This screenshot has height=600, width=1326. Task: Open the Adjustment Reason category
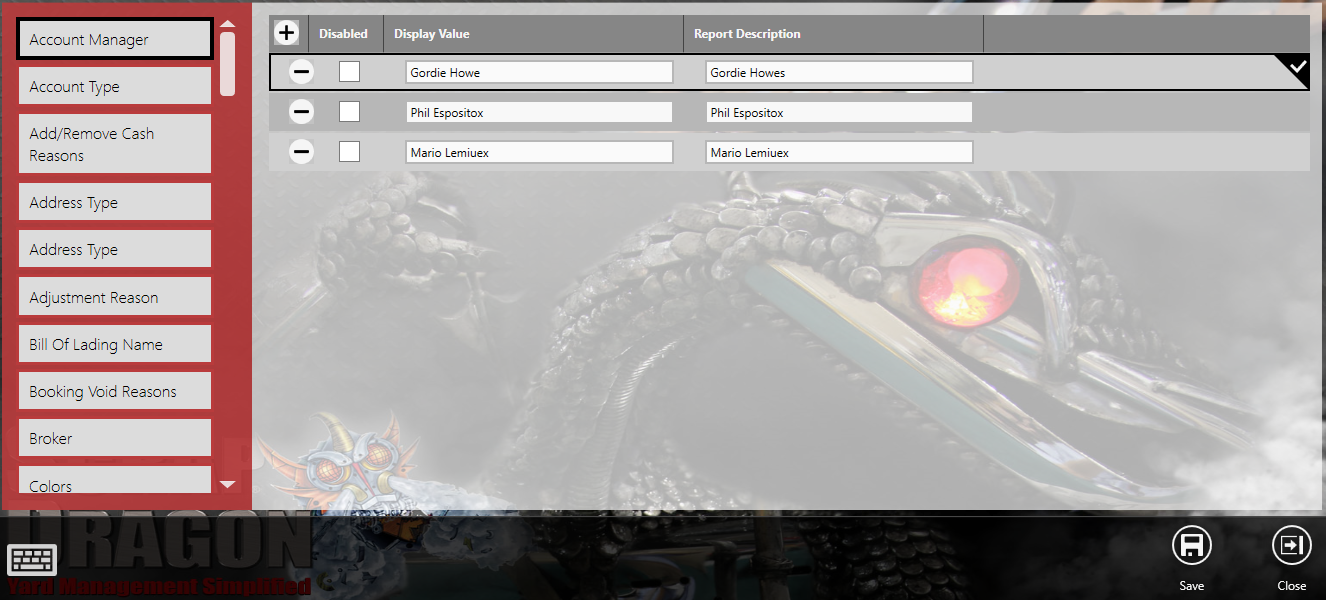pos(115,297)
